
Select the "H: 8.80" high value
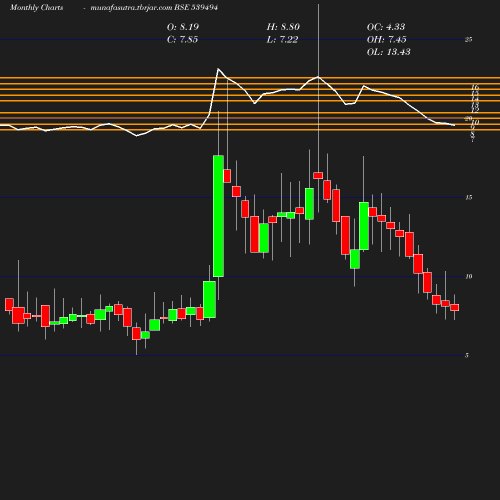pos(283,27)
